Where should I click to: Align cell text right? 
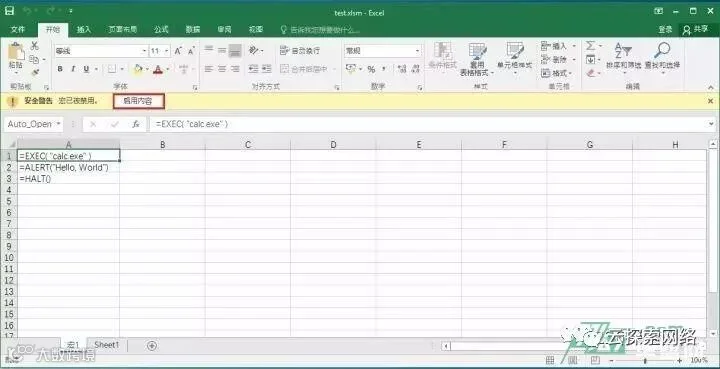tap(235, 69)
